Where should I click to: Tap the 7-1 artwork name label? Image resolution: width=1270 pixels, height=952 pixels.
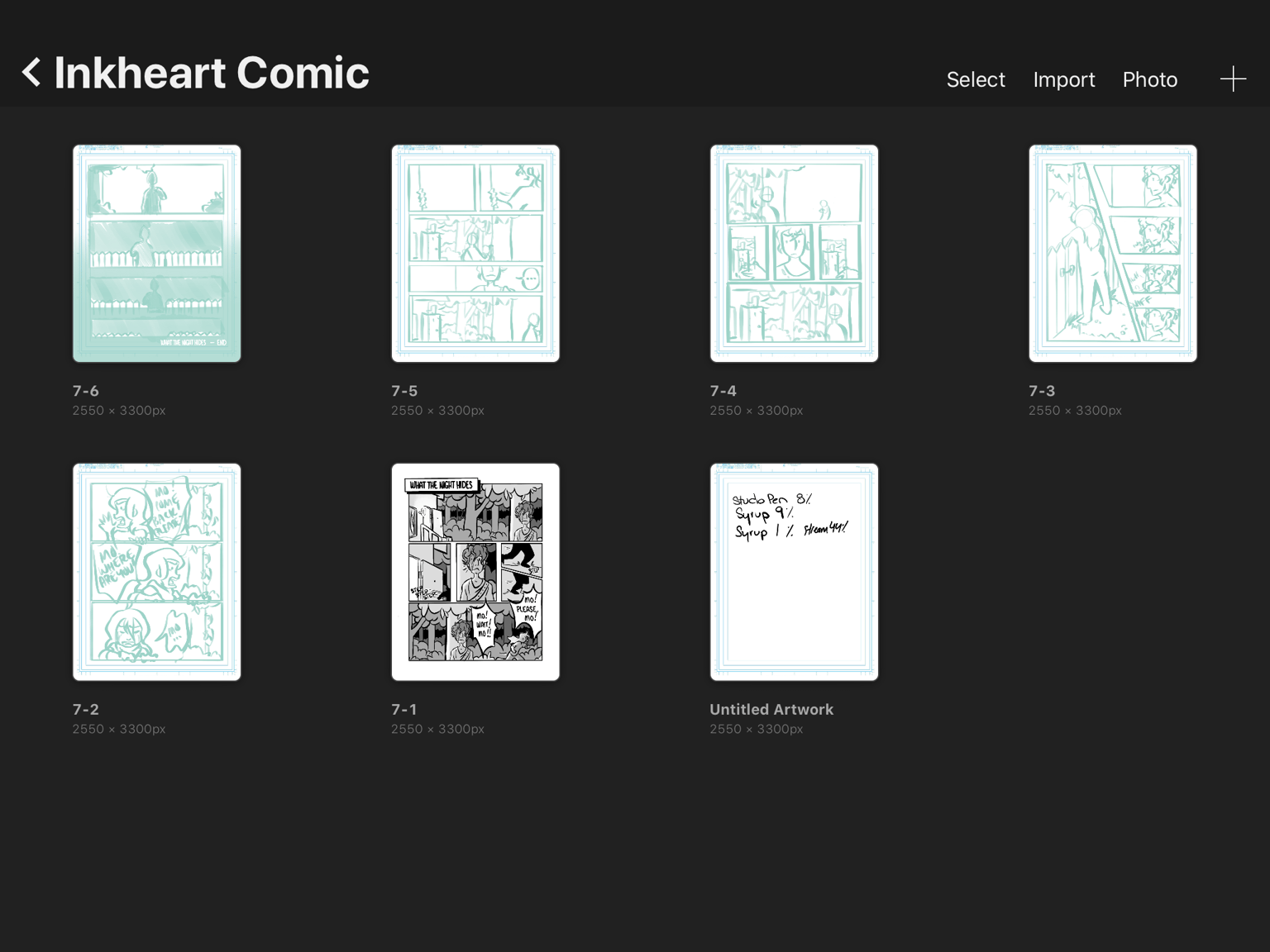[x=404, y=709]
